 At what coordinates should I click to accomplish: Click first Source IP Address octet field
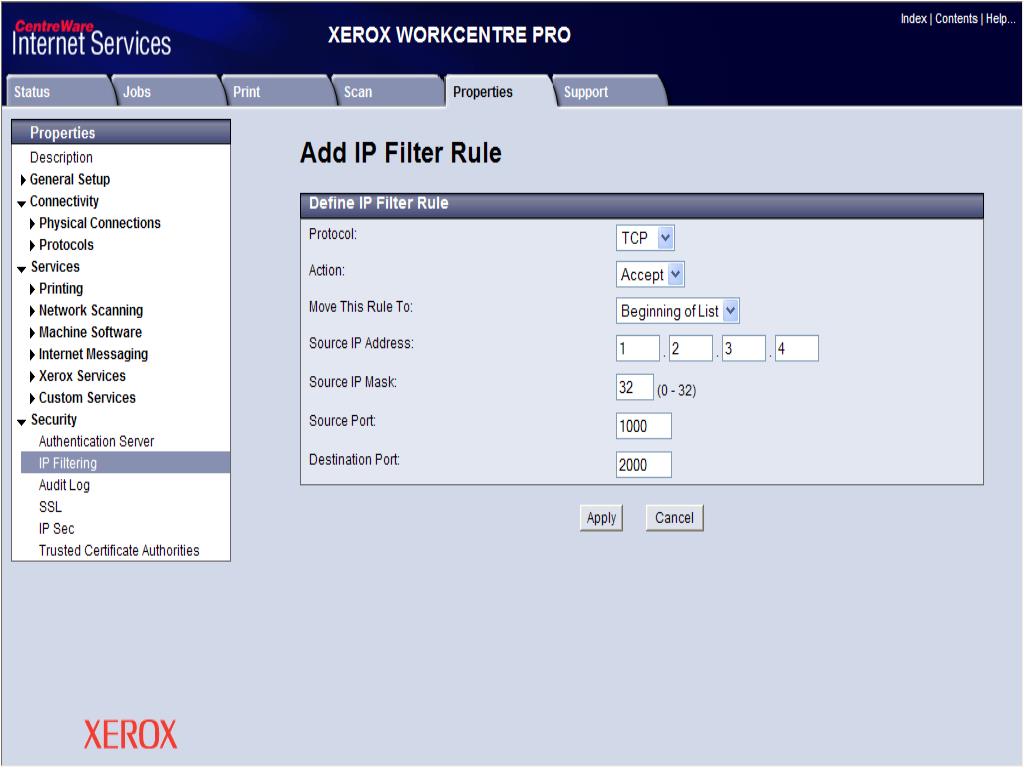coord(638,348)
